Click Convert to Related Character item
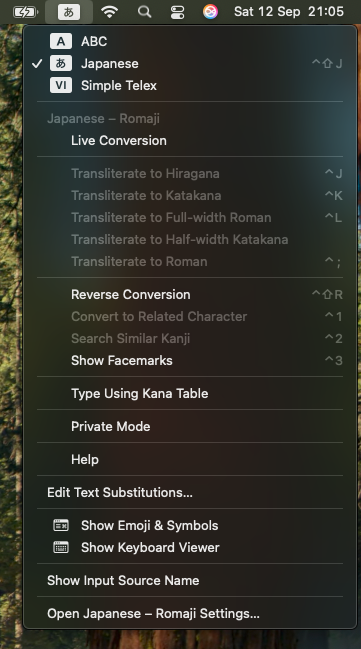 (x=190, y=316)
